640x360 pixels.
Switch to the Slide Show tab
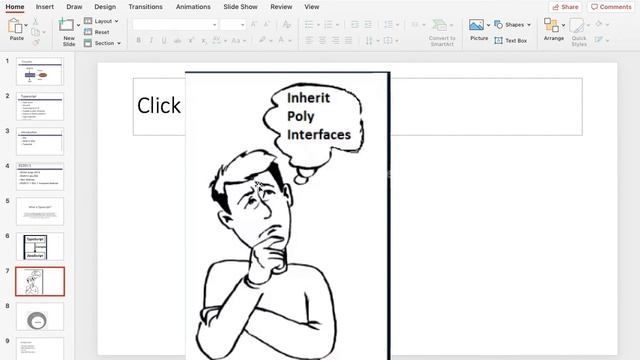pyautogui.click(x=240, y=7)
